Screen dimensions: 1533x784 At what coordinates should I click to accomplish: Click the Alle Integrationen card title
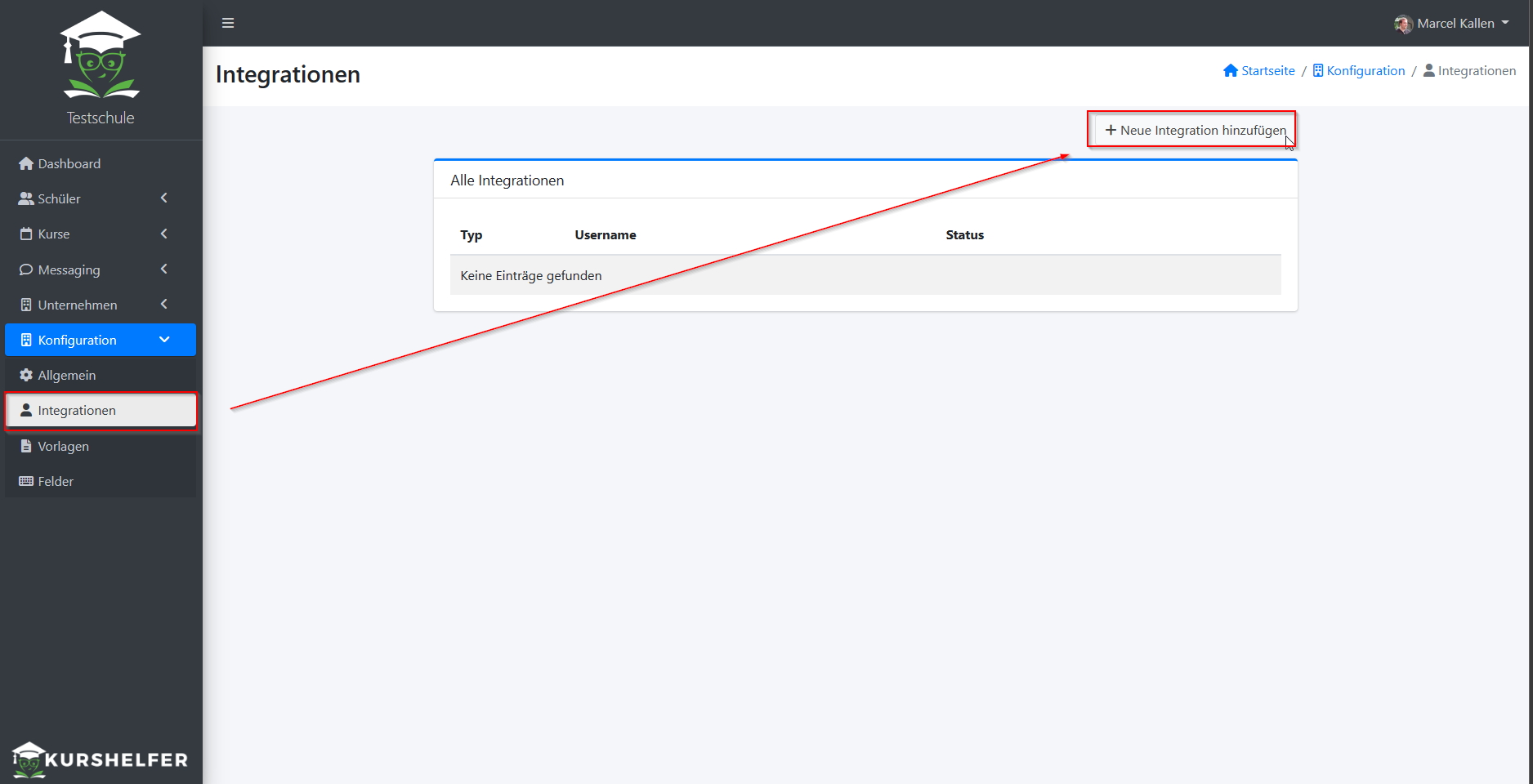coord(507,180)
